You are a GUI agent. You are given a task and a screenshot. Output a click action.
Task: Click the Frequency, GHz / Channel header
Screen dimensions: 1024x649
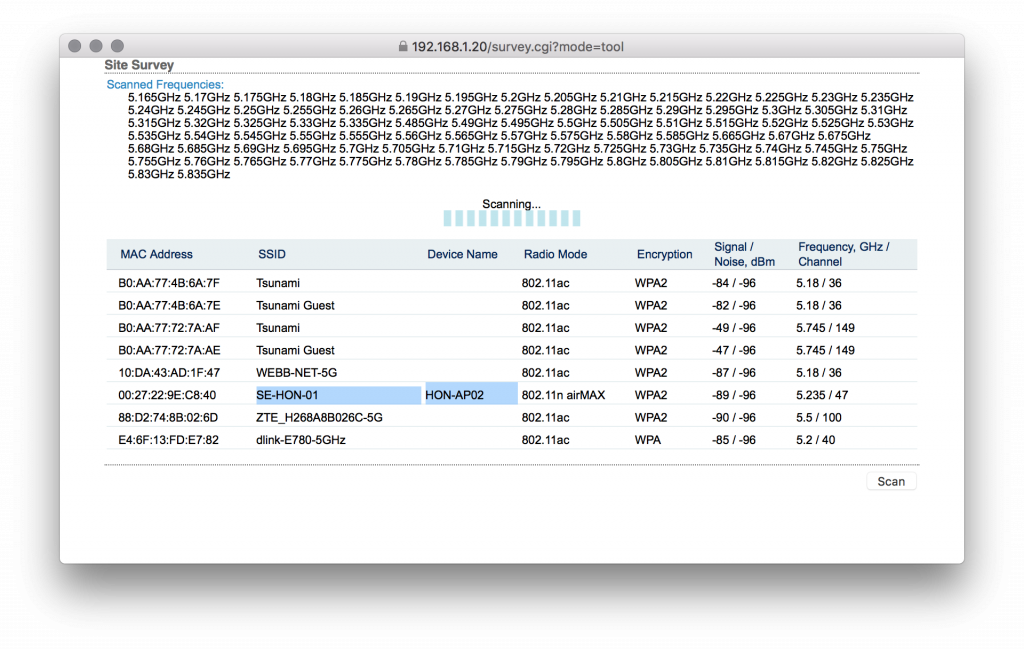click(843, 254)
